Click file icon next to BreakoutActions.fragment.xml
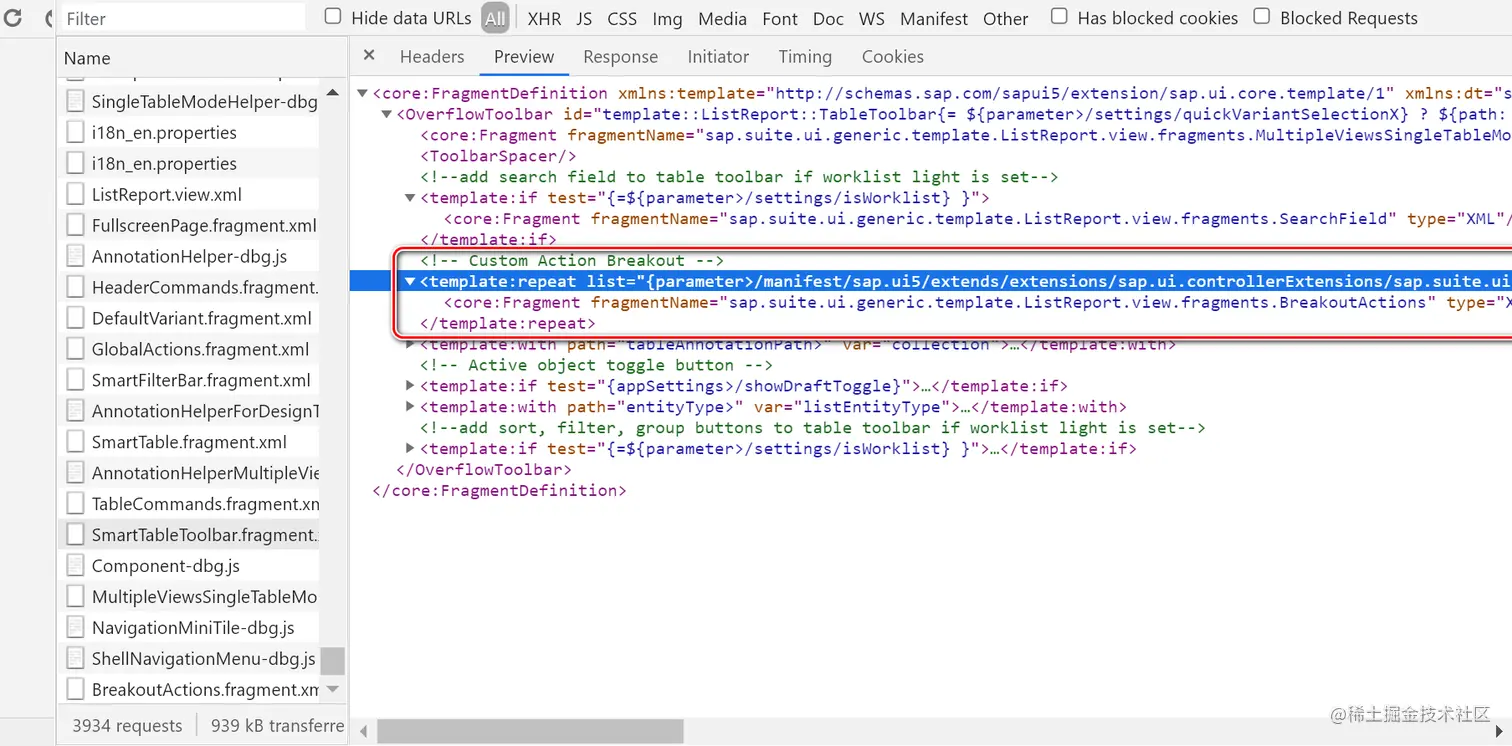Viewport: 1512px width, 746px height. [x=75, y=690]
